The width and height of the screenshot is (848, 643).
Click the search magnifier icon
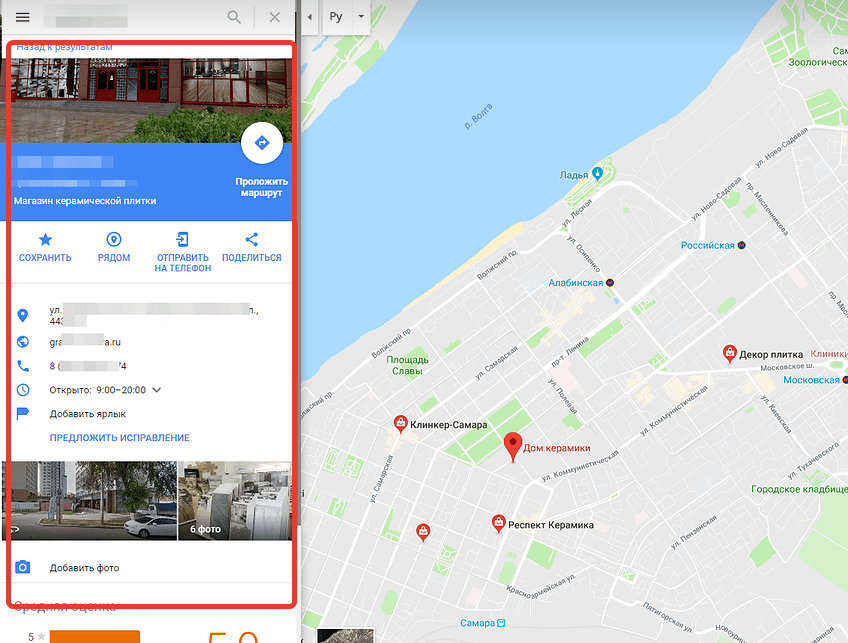[234, 17]
